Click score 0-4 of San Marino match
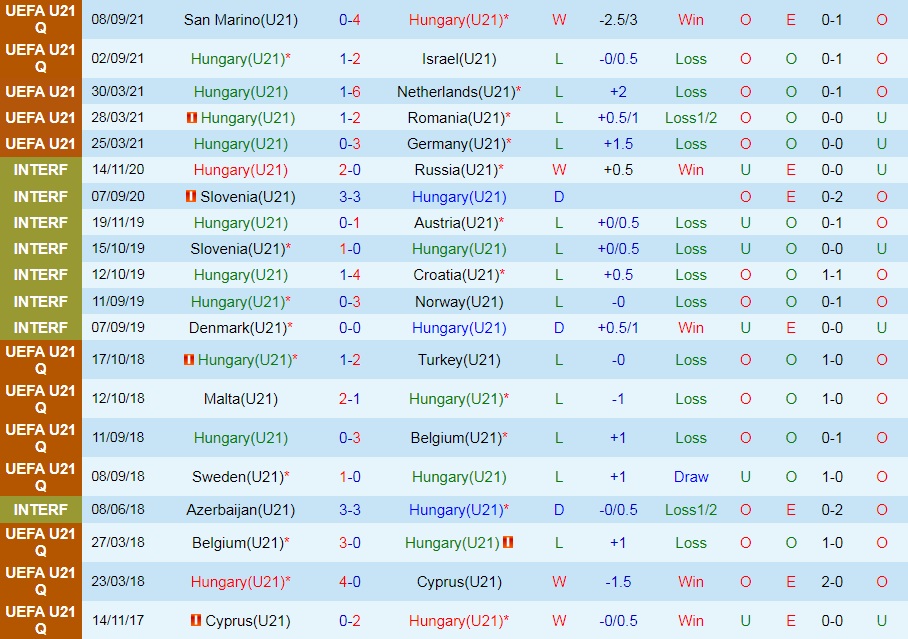 click(350, 20)
